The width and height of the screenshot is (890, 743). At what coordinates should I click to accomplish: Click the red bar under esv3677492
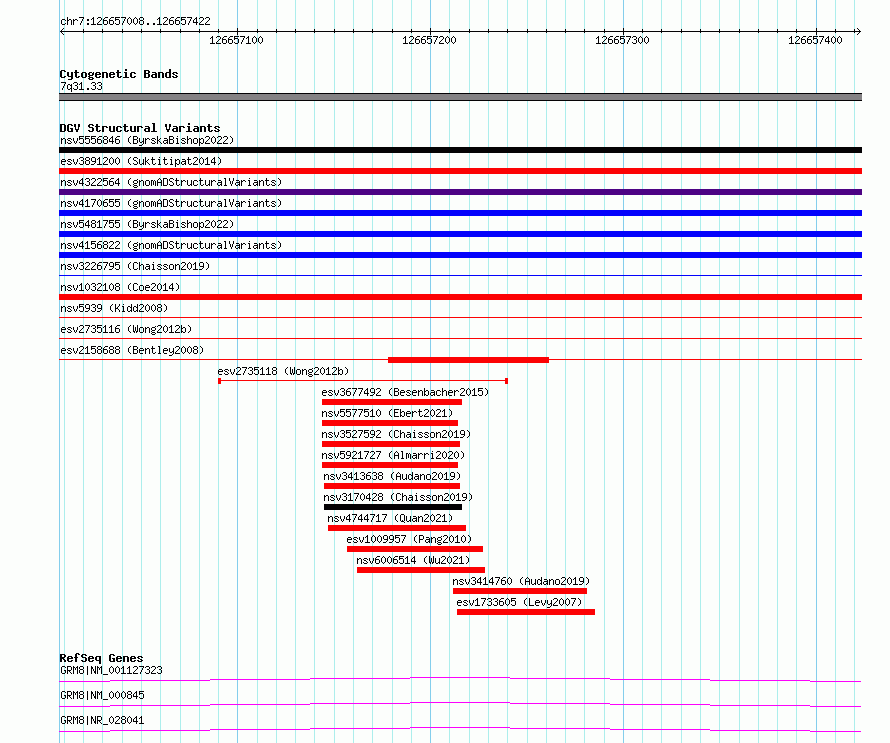pyautogui.click(x=392, y=402)
